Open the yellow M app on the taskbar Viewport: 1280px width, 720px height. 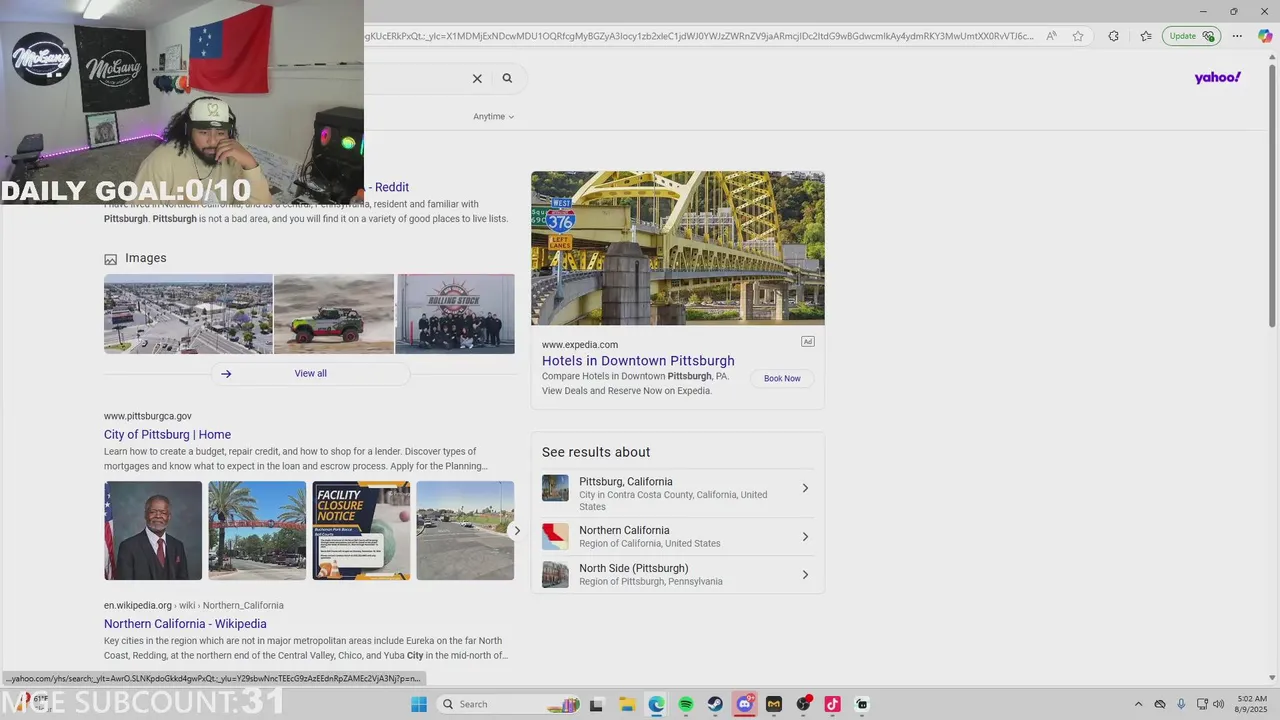[774, 704]
